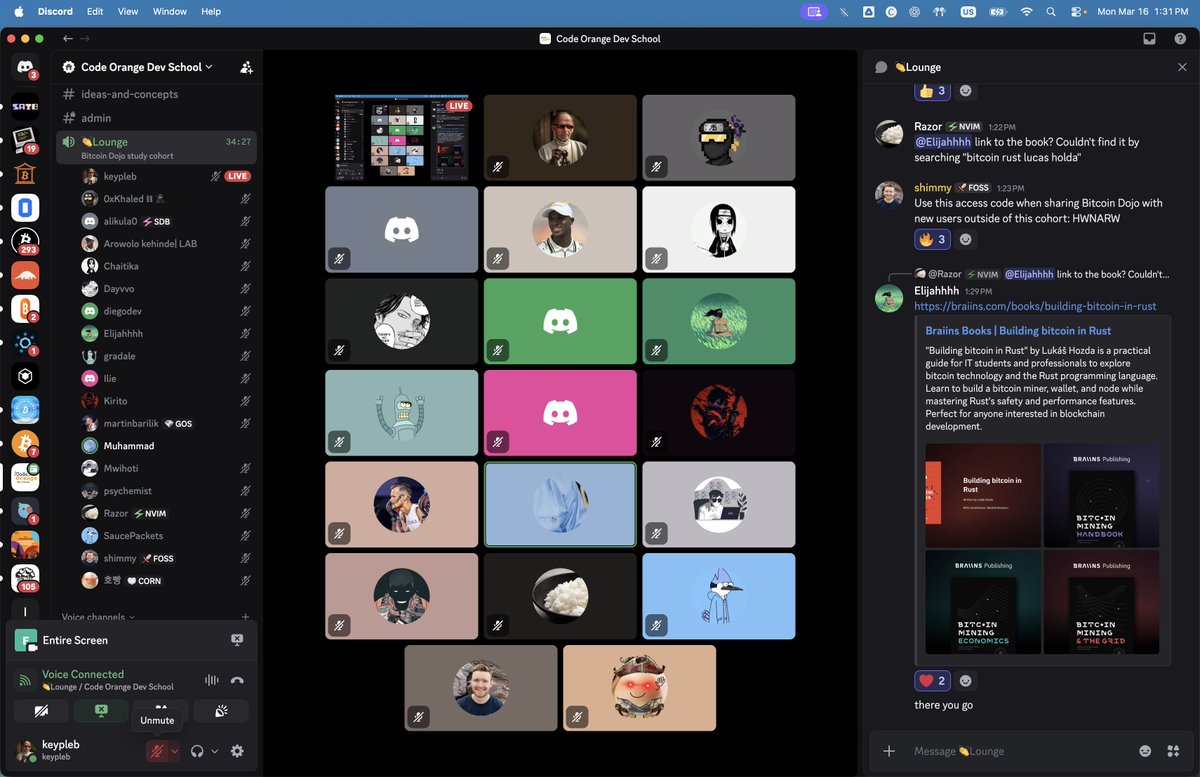The image size is (1200, 777).
Task: Open the Discord menu in menu bar
Action: point(55,12)
